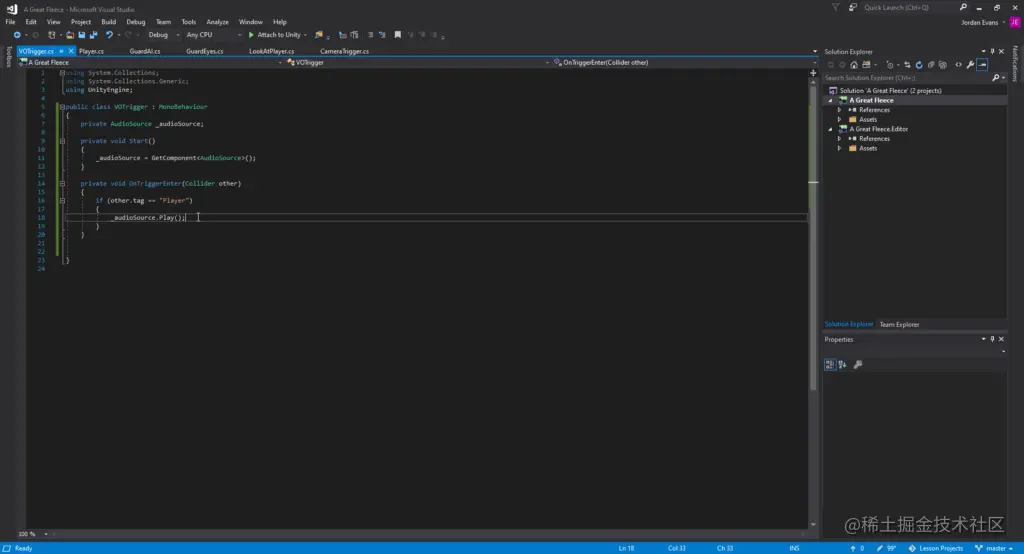Switch to the GuardAI.cs tab
Screen dimensions: 1024x554
click(145, 51)
